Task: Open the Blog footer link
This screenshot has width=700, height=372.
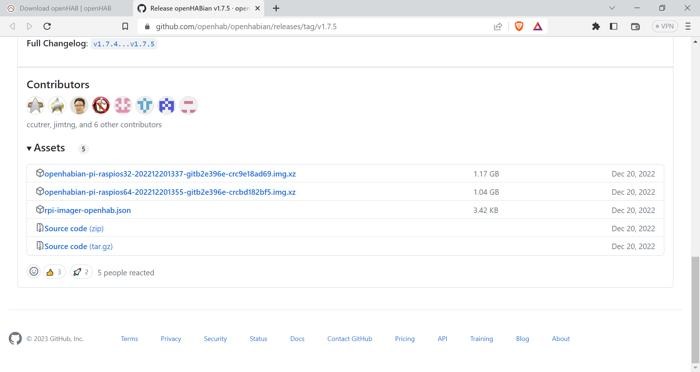Action: (x=522, y=339)
